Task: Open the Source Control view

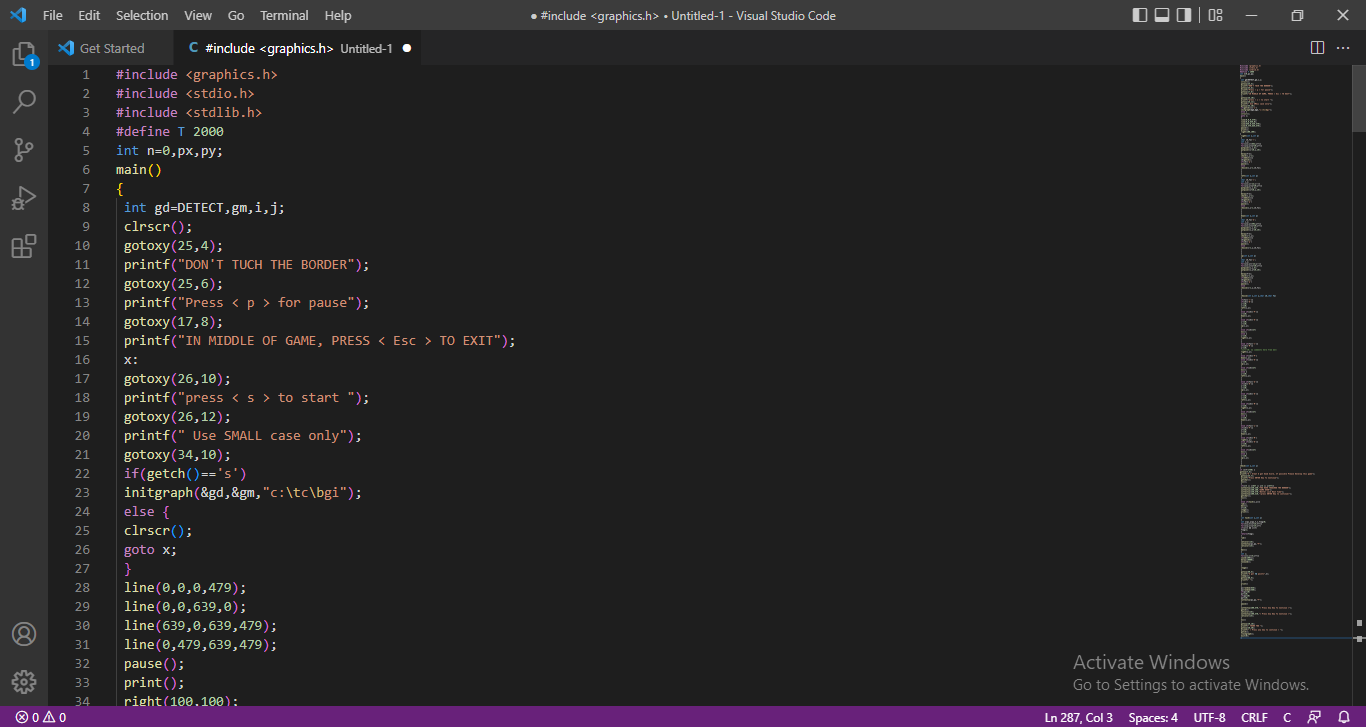Action: point(24,150)
